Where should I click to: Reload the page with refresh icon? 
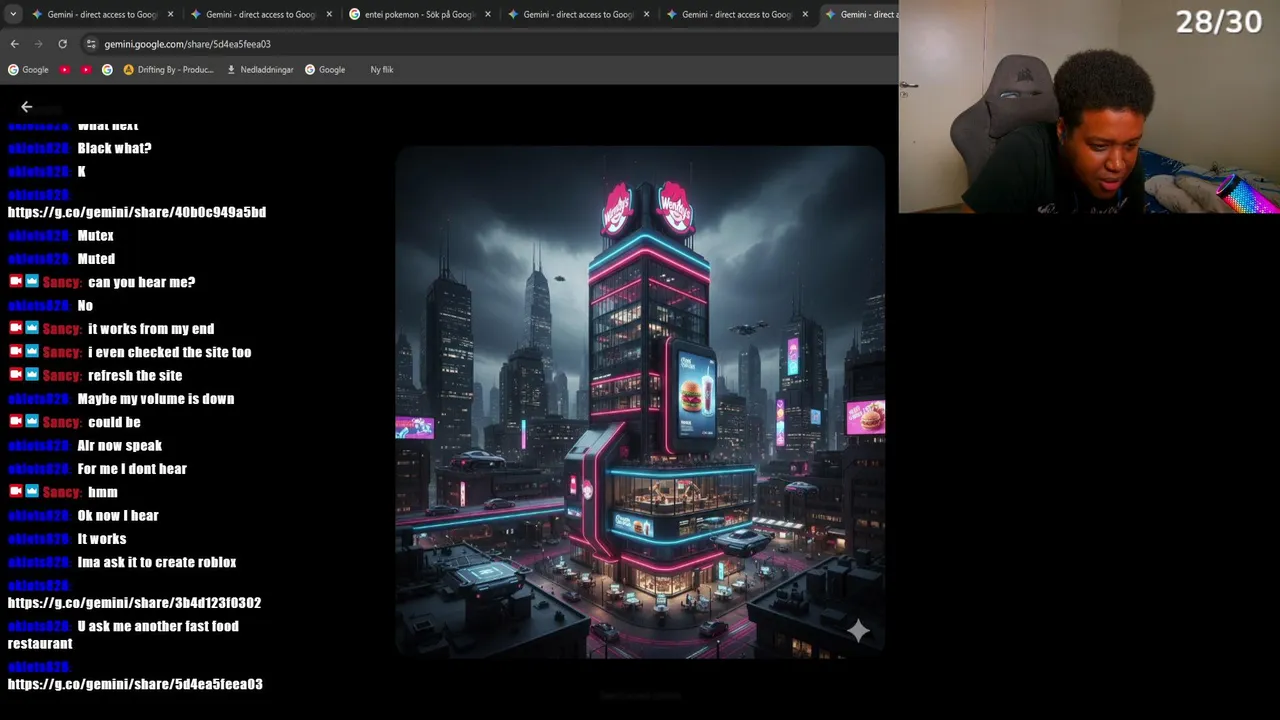62,44
